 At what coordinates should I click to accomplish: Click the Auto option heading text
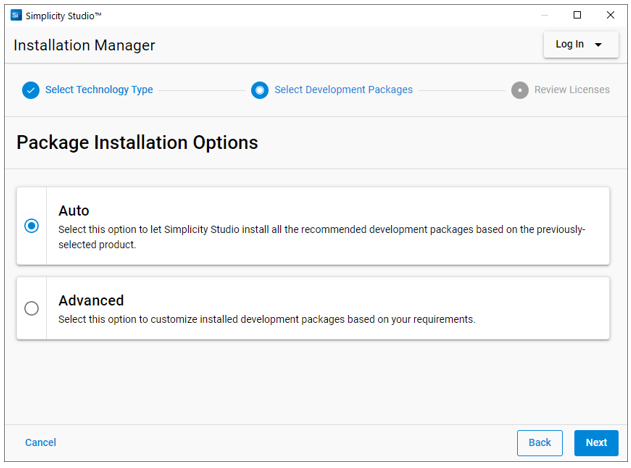(x=74, y=211)
